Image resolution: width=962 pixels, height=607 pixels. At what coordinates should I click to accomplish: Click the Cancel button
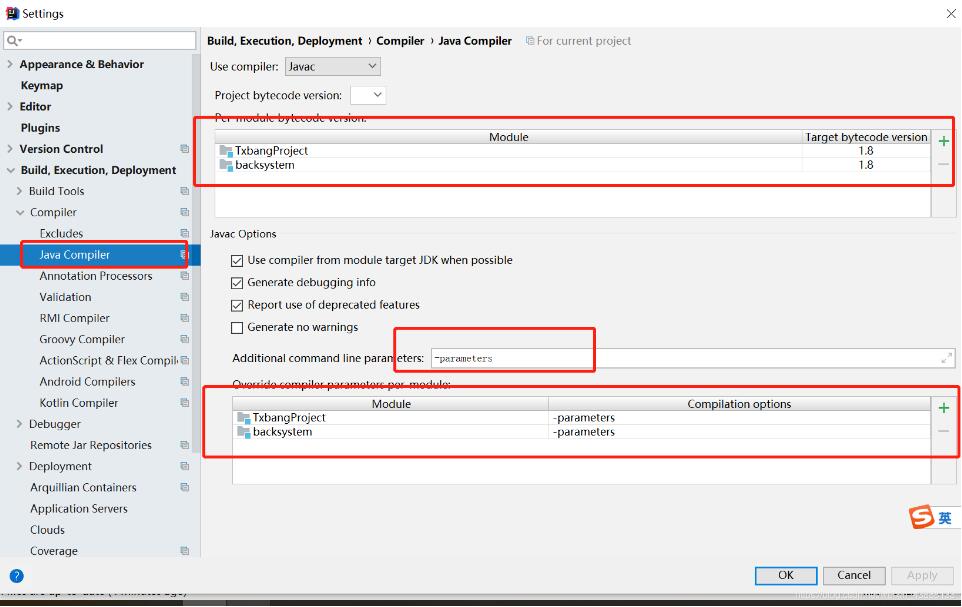pyautogui.click(x=854, y=575)
